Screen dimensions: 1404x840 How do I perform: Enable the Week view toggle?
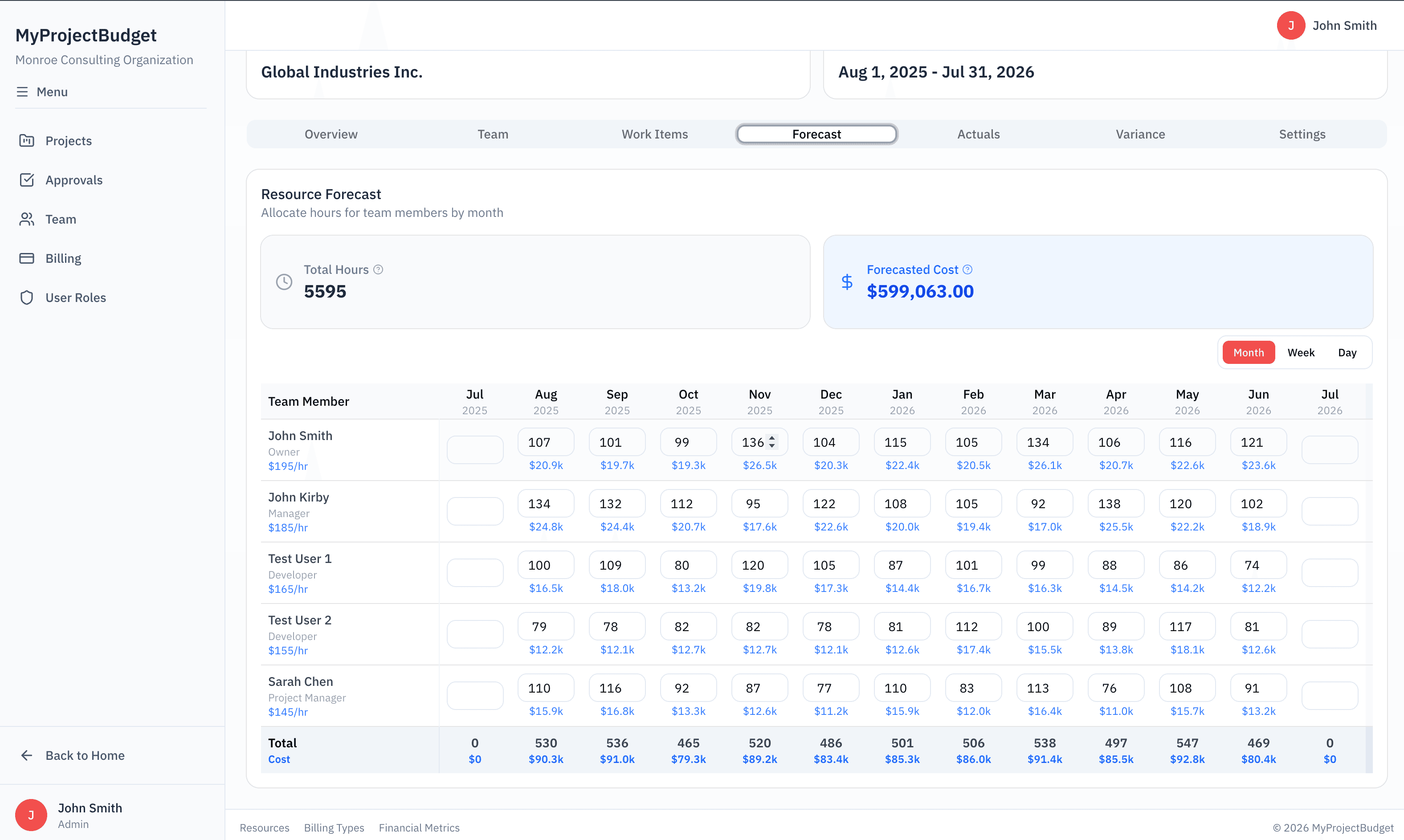click(x=1301, y=352)
